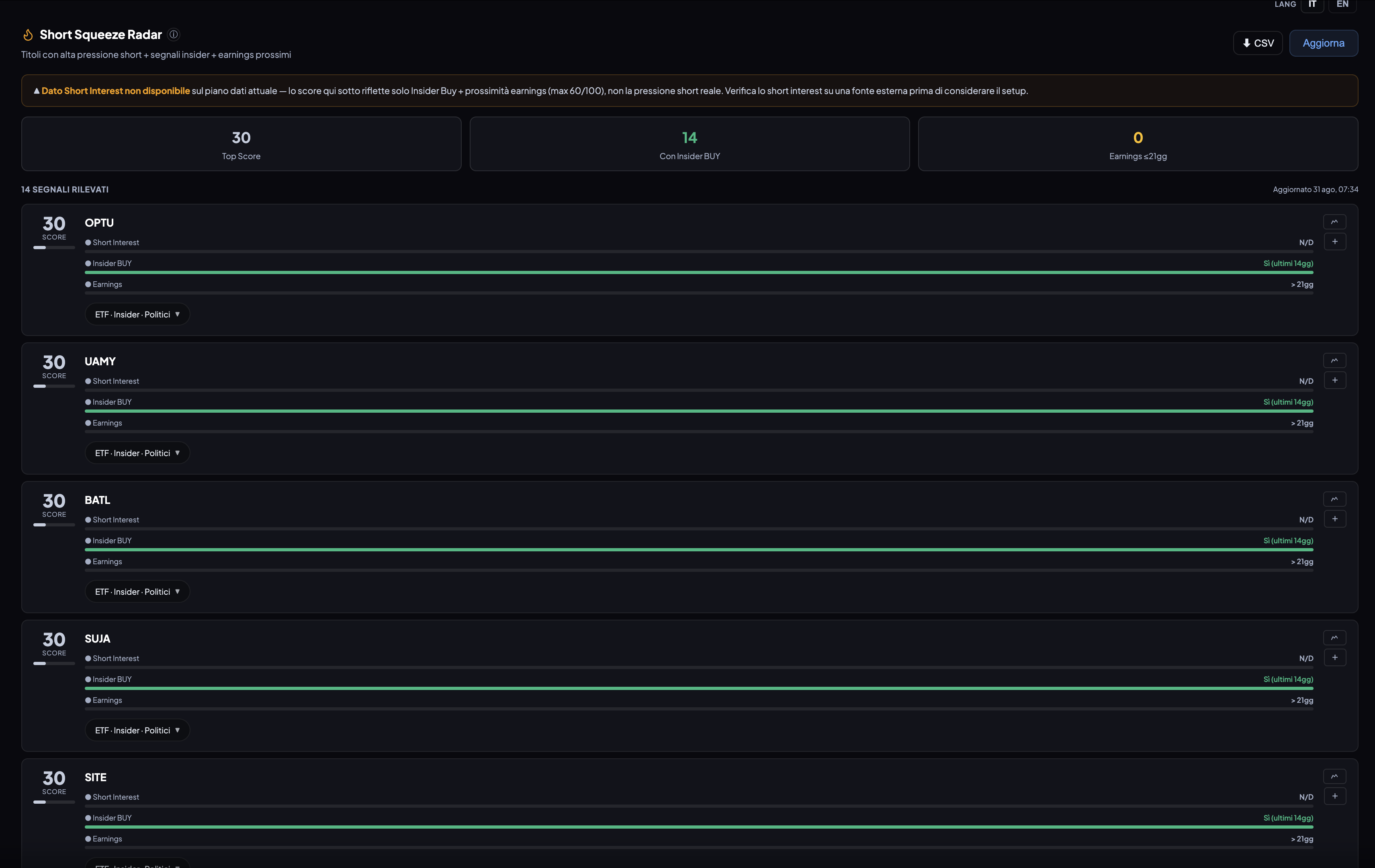Click the info icon beside Short Squeeze Radar
The height and width of the screenshot is (868, 1375).
[x=174, y=34]
